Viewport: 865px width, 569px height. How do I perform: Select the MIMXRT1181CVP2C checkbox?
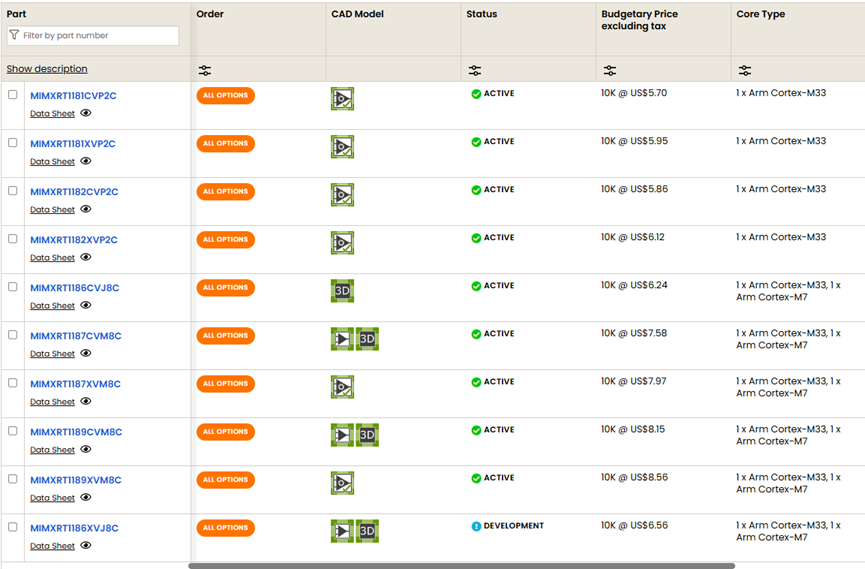click(x=13, y=95)
